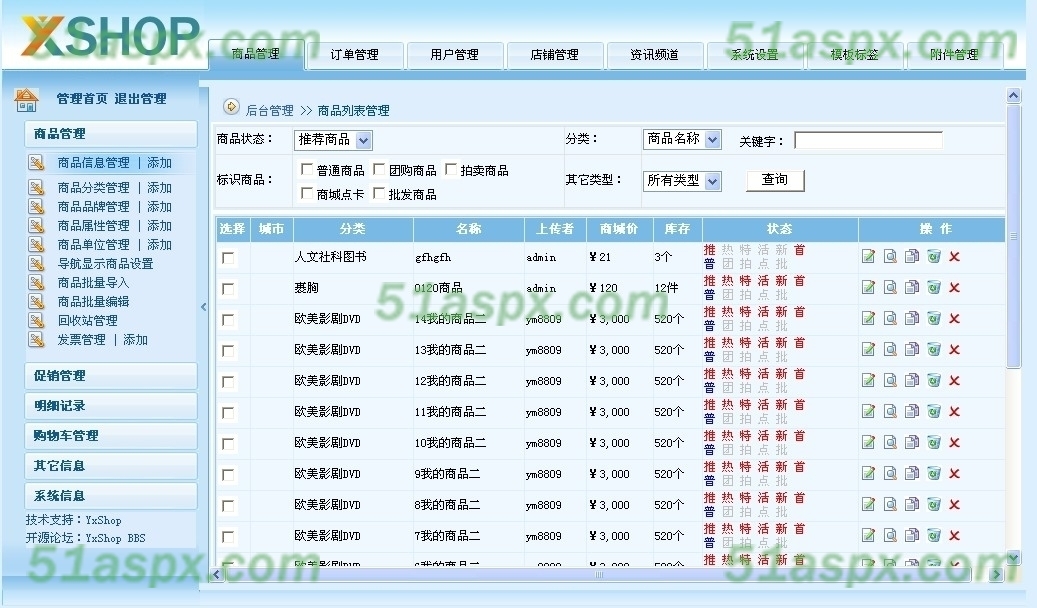Edit the 0120商品 row
The width and height of the screenshot is (1037, 608).
[x=868, y=288]
